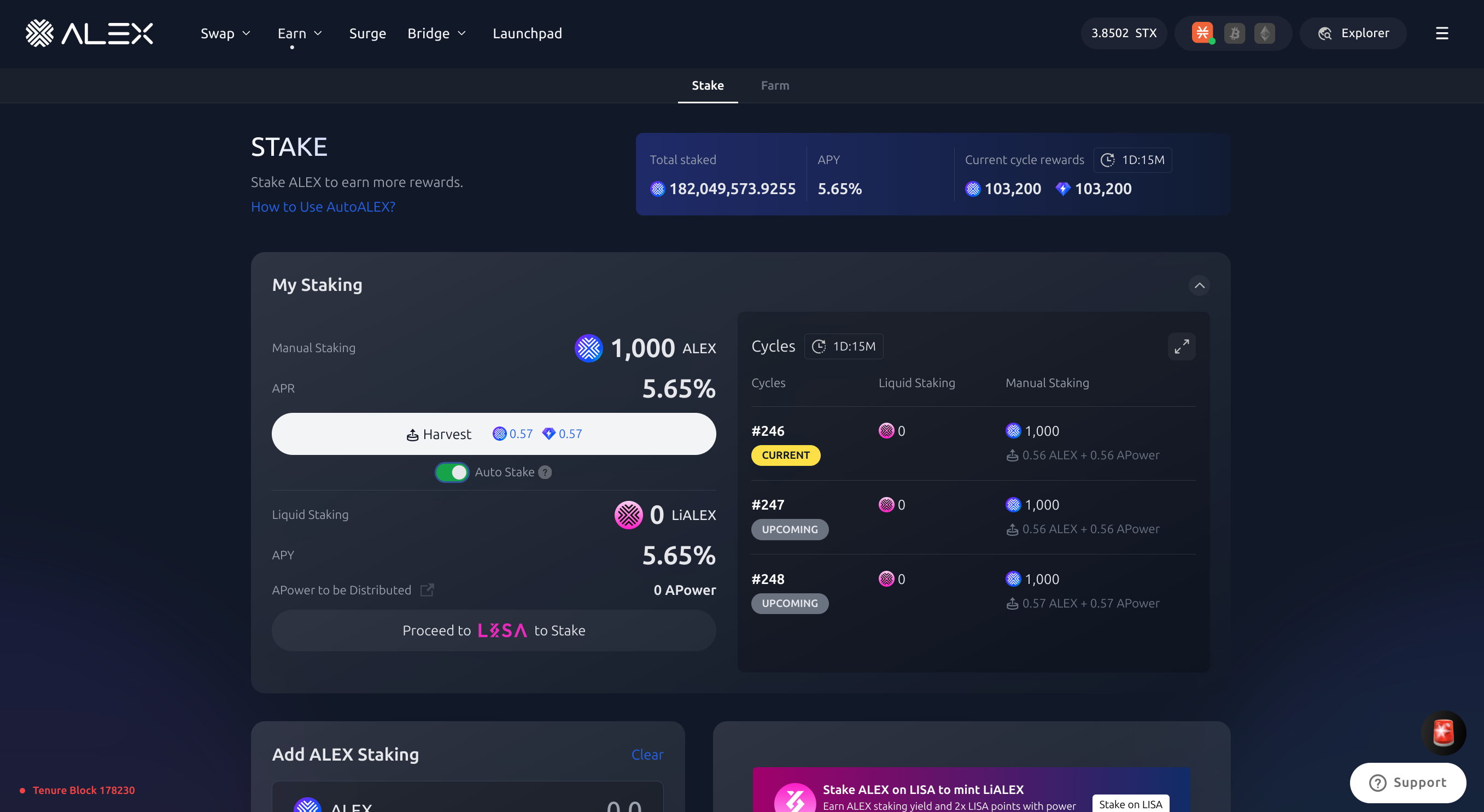Expand the Swap dropdown menu
This screenshot has height=812, width=1484.
tap(225, 33)
